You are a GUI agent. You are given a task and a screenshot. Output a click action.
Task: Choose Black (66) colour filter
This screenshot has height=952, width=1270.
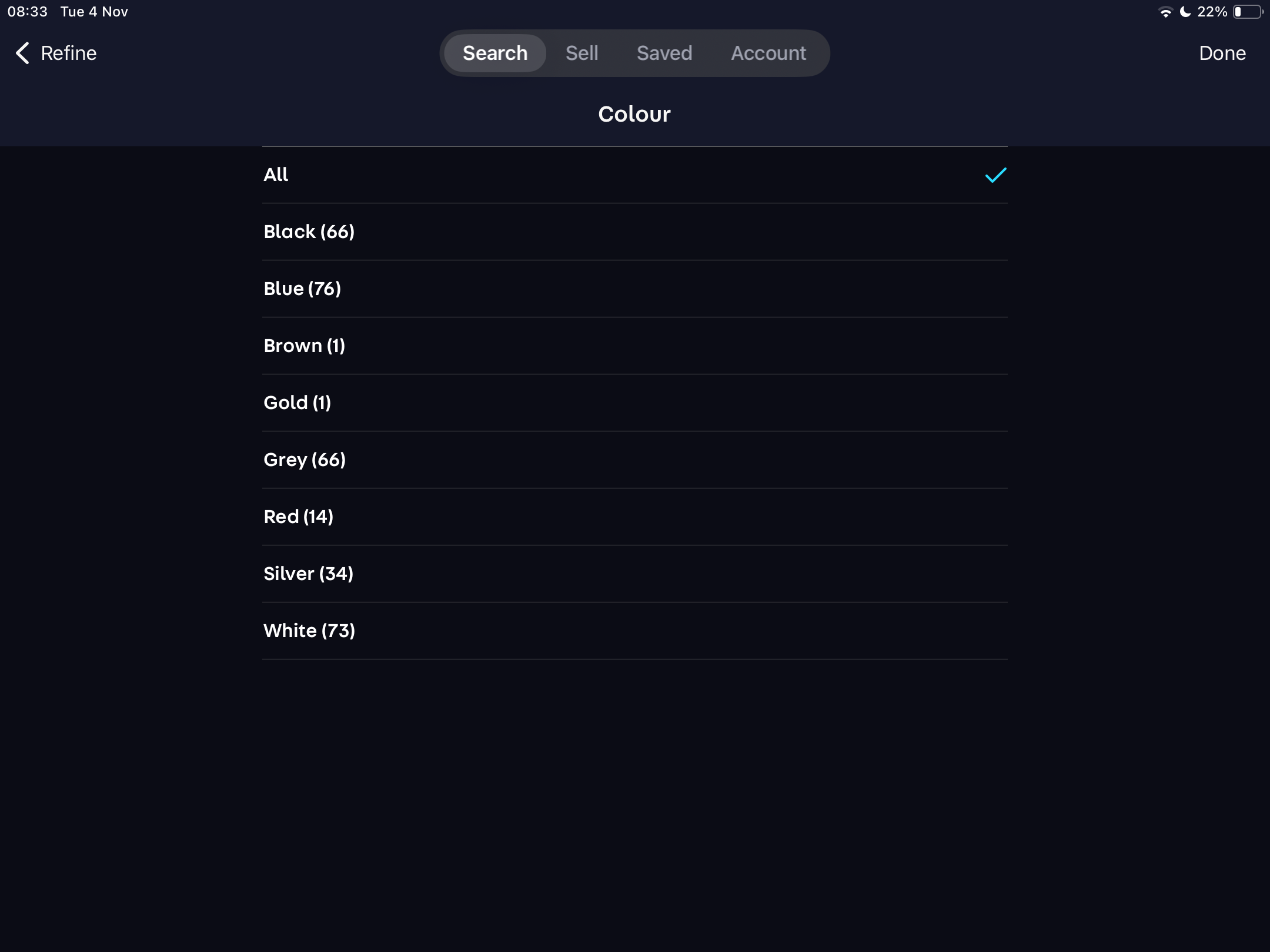pos(309,232)
